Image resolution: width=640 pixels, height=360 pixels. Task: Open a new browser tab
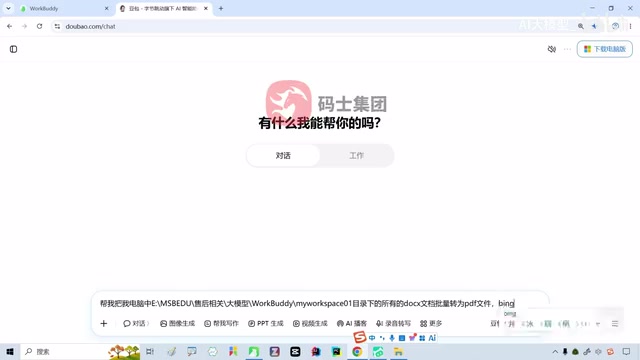pyautogui.click(x=221, y=8)
